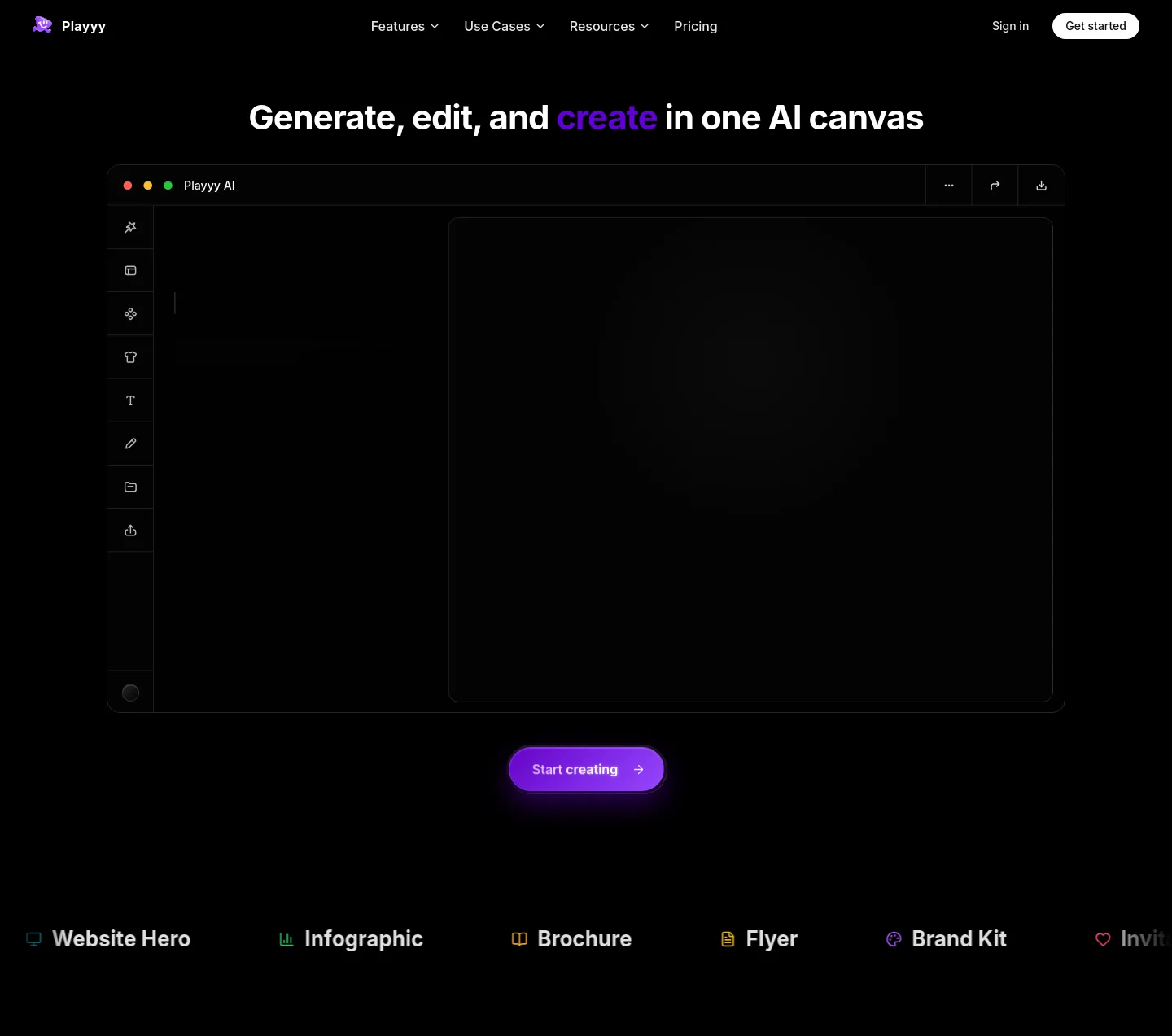
Task: Click the Infographic label
Action: tap(364, 939)
